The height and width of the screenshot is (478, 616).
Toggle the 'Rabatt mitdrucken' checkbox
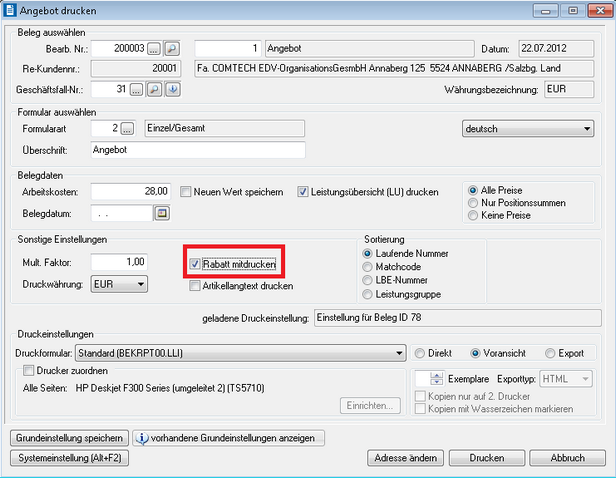[x=196, y=265]
